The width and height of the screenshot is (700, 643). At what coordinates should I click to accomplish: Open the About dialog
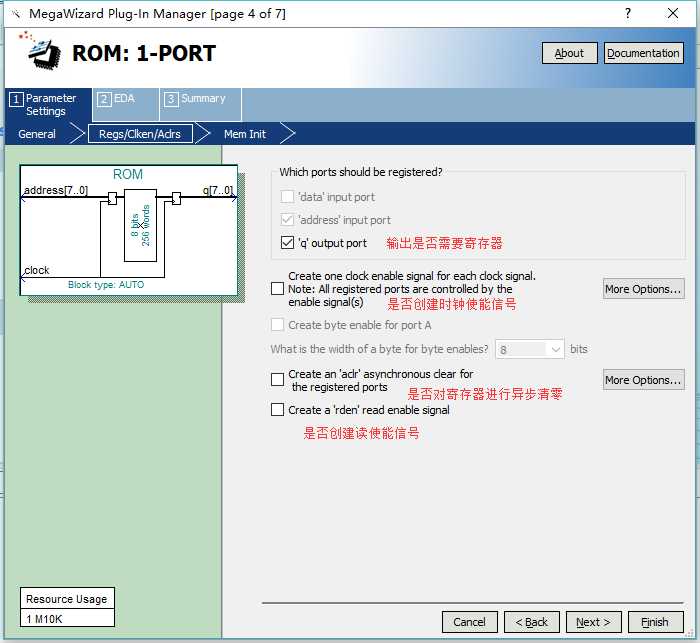(569, 53)
